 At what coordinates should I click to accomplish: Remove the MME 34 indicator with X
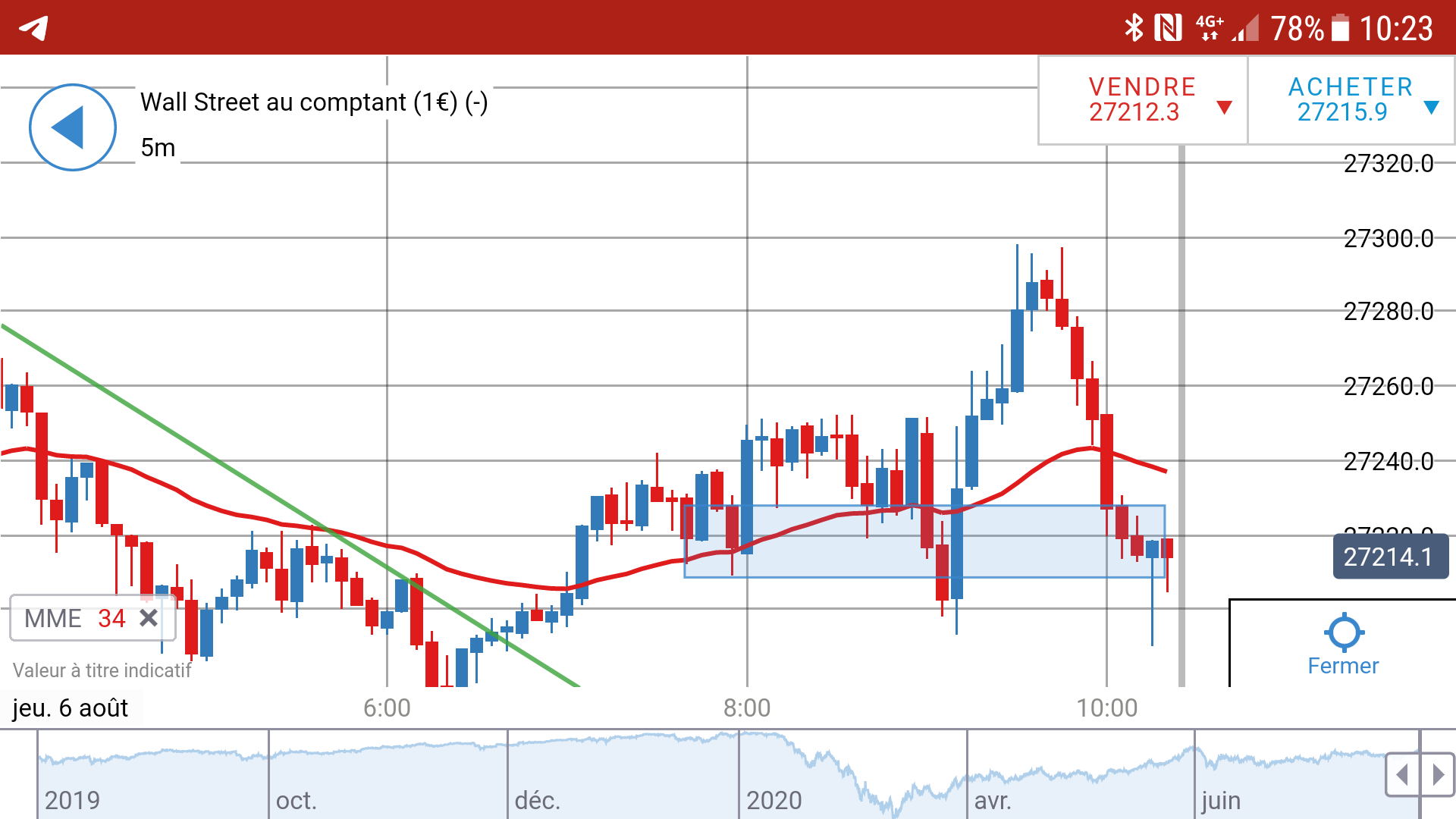pos(149,618)
